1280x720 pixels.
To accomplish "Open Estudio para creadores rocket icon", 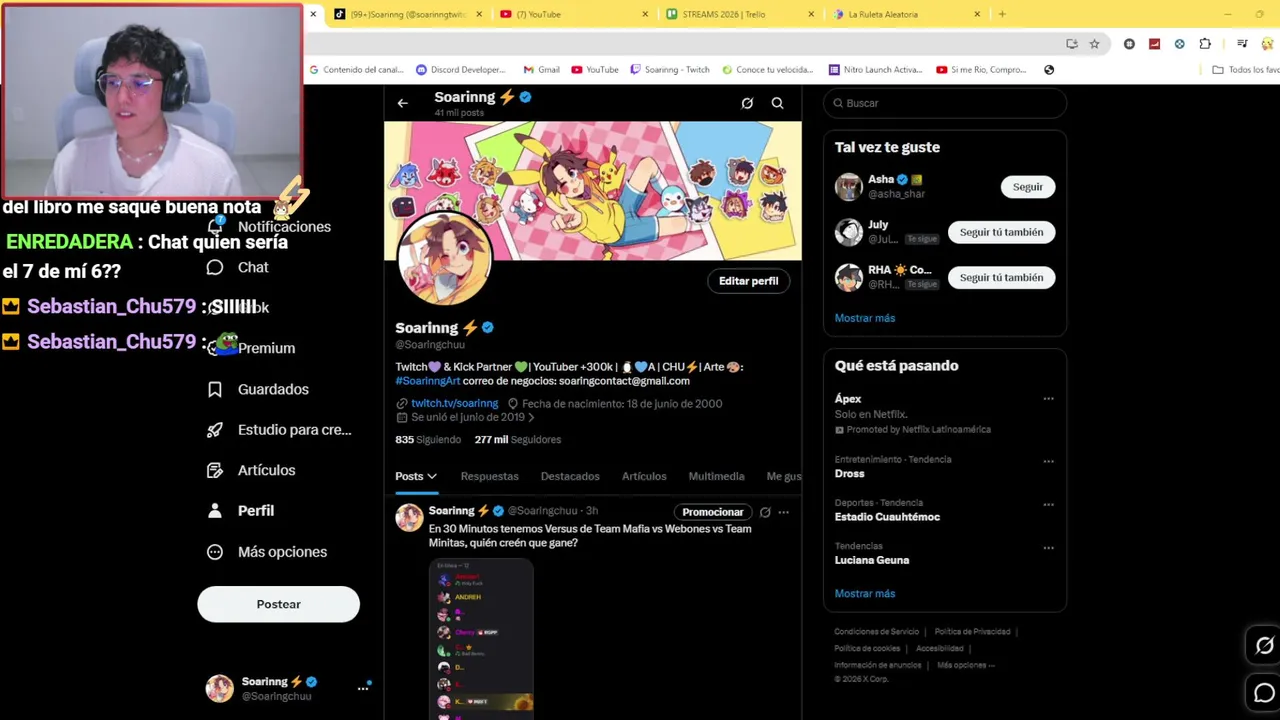I will (214, 430).
